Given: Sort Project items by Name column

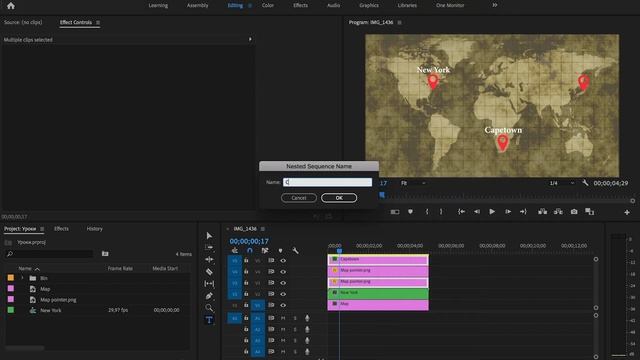Looking at the screenshot, I should (25, 269).
